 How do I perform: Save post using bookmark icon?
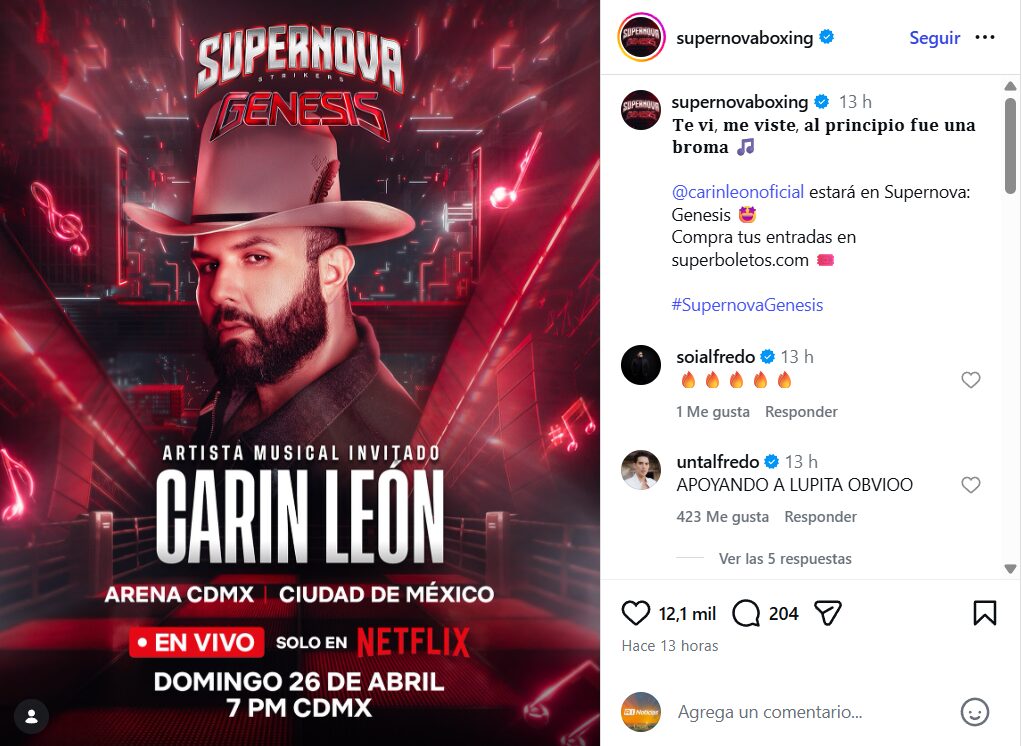pyautogui.click(x=985, y=613)
